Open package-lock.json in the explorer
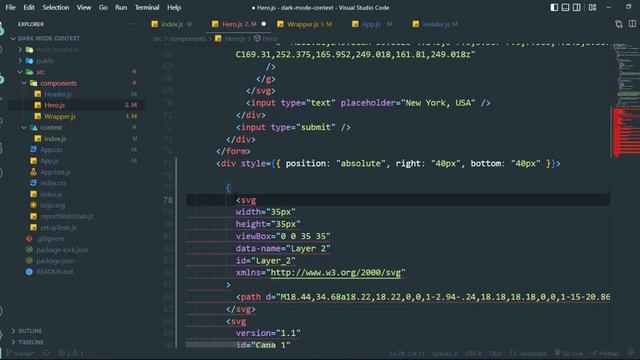The image size is (640, 360). 62,250
